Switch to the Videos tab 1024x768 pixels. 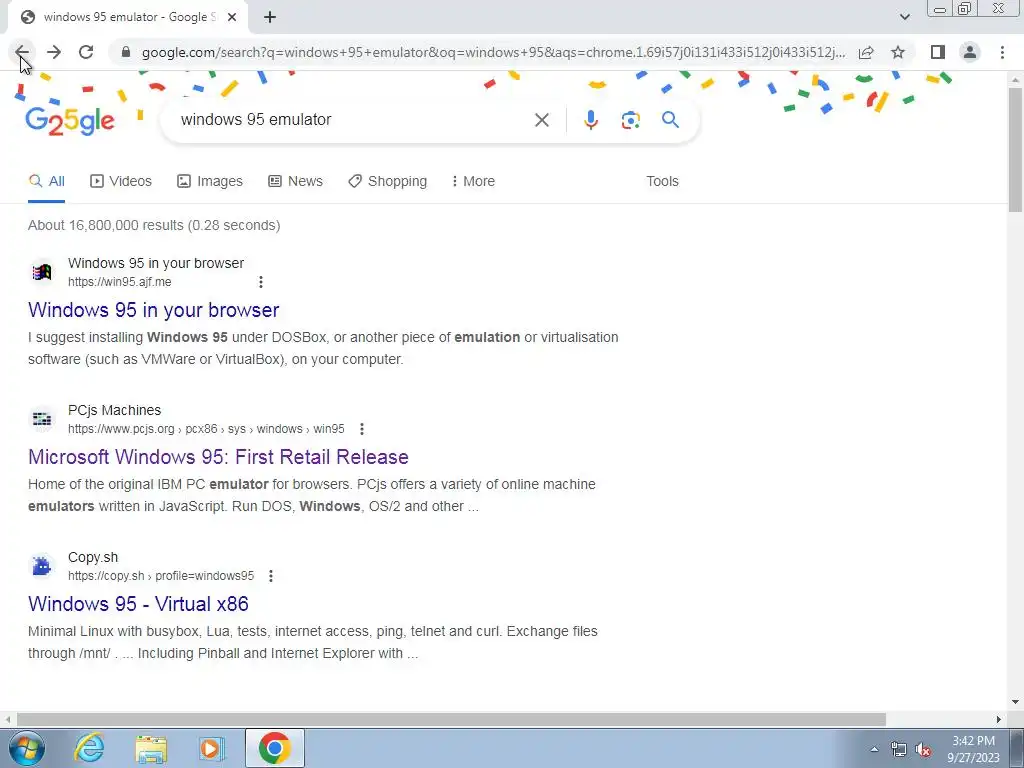(121, 182)
